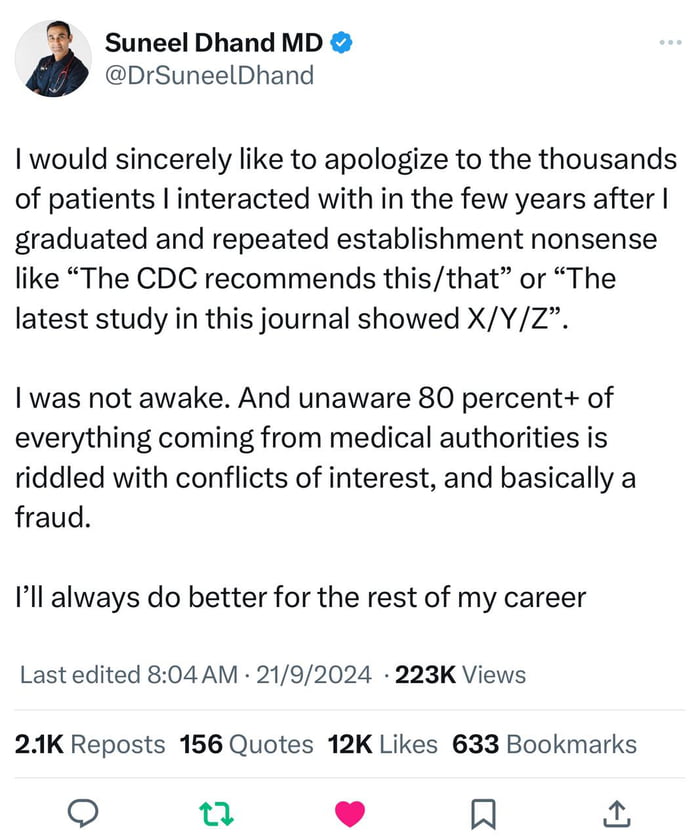The height and width of the screenshot is (840, 700).
Task: Click the 633 Bookmarks count
Action: point(544,744)
